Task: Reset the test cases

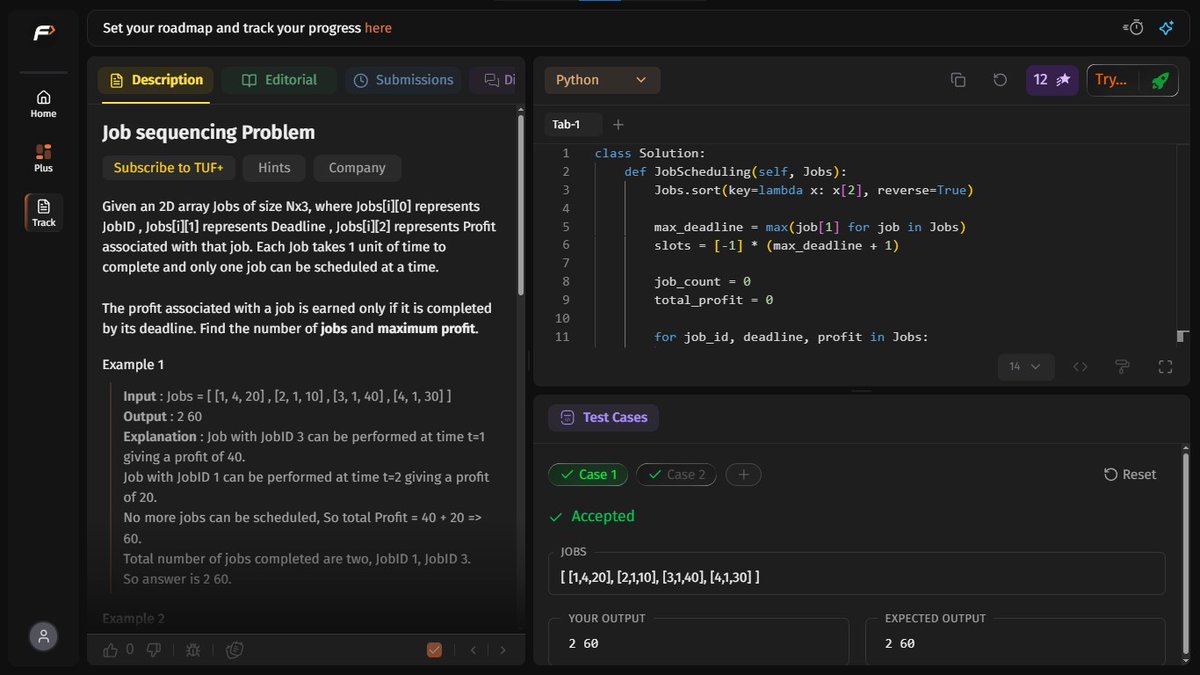Action: pyautogui.click(x=1130, y=475)
